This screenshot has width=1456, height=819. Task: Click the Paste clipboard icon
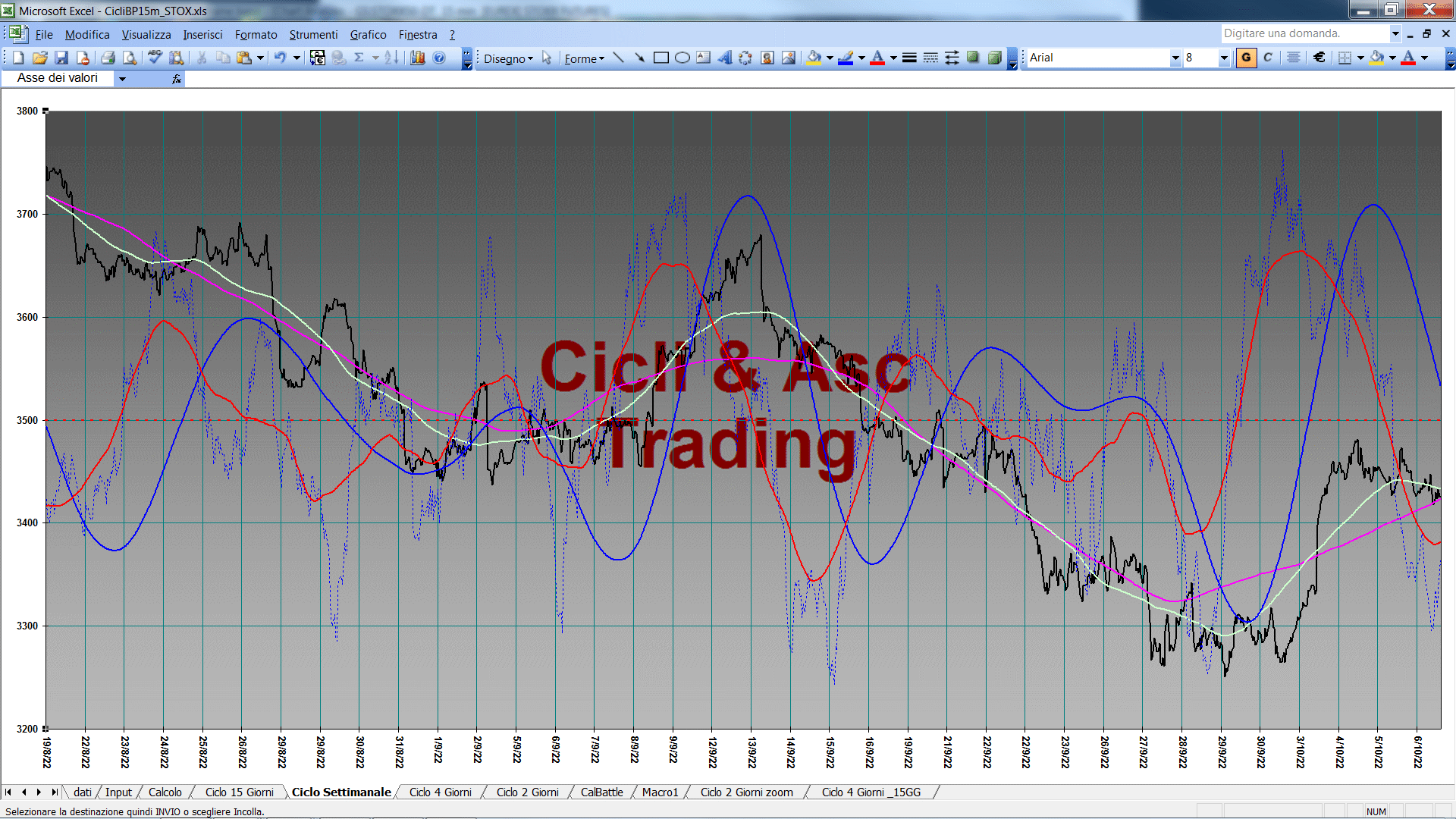pos(244,58)
